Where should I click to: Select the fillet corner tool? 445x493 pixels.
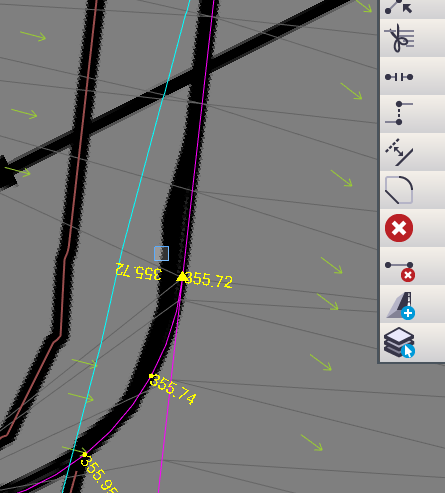399,190
